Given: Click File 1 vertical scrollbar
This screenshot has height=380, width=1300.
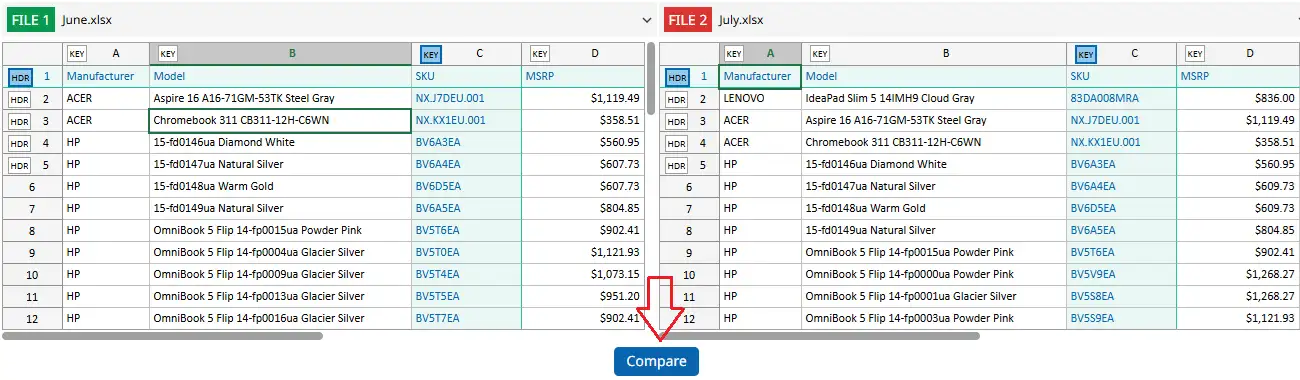Looking at the screenshot, I should point(652,80).
